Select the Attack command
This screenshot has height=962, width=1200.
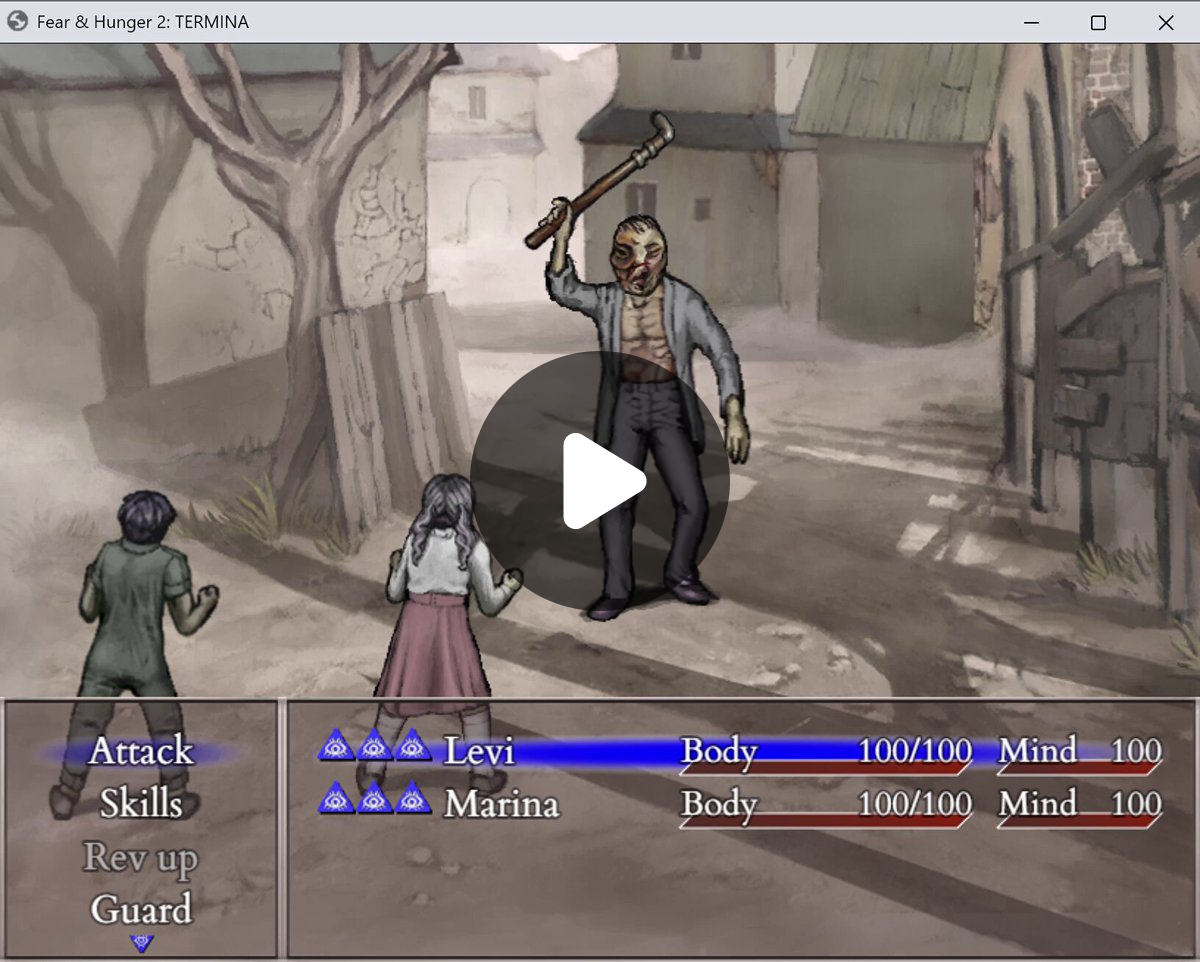click(141, 751)
